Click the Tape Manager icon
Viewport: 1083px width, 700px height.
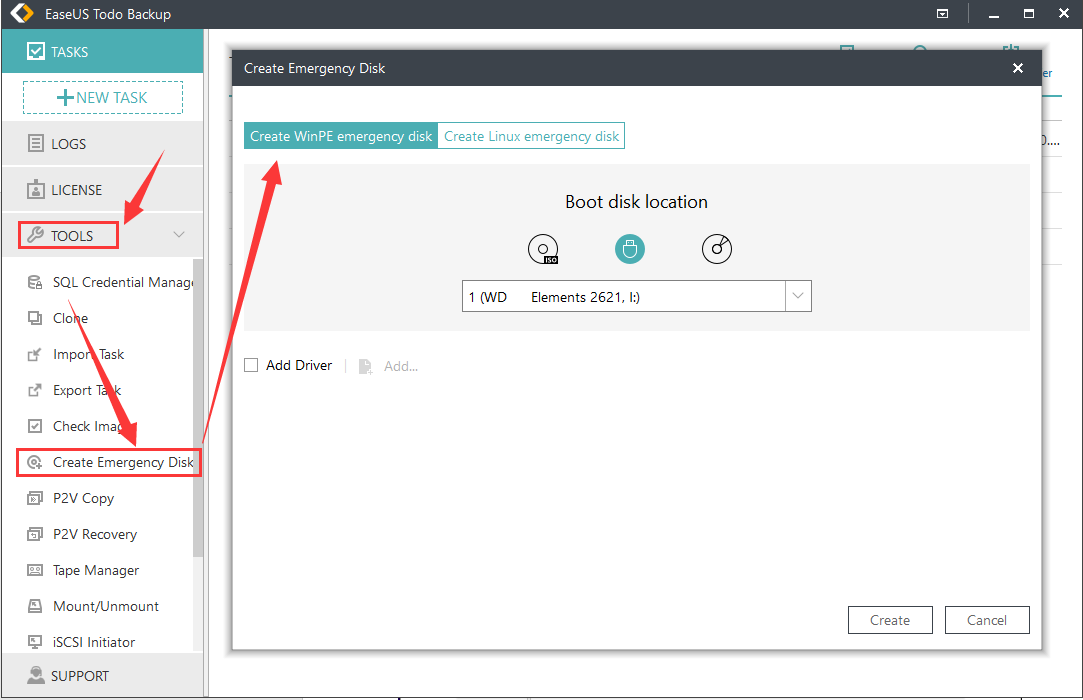[35, 570]
